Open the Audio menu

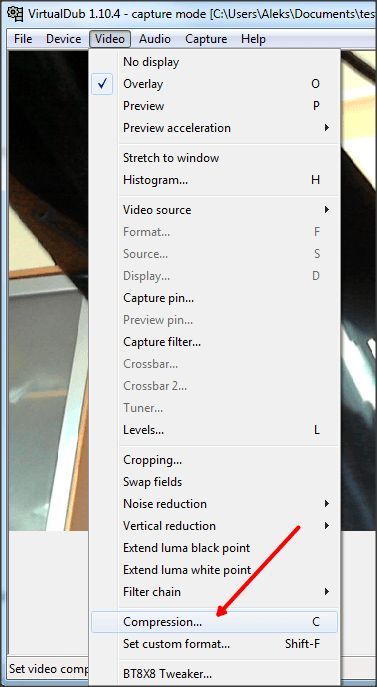pyautogui.click(x=155, y=39)
